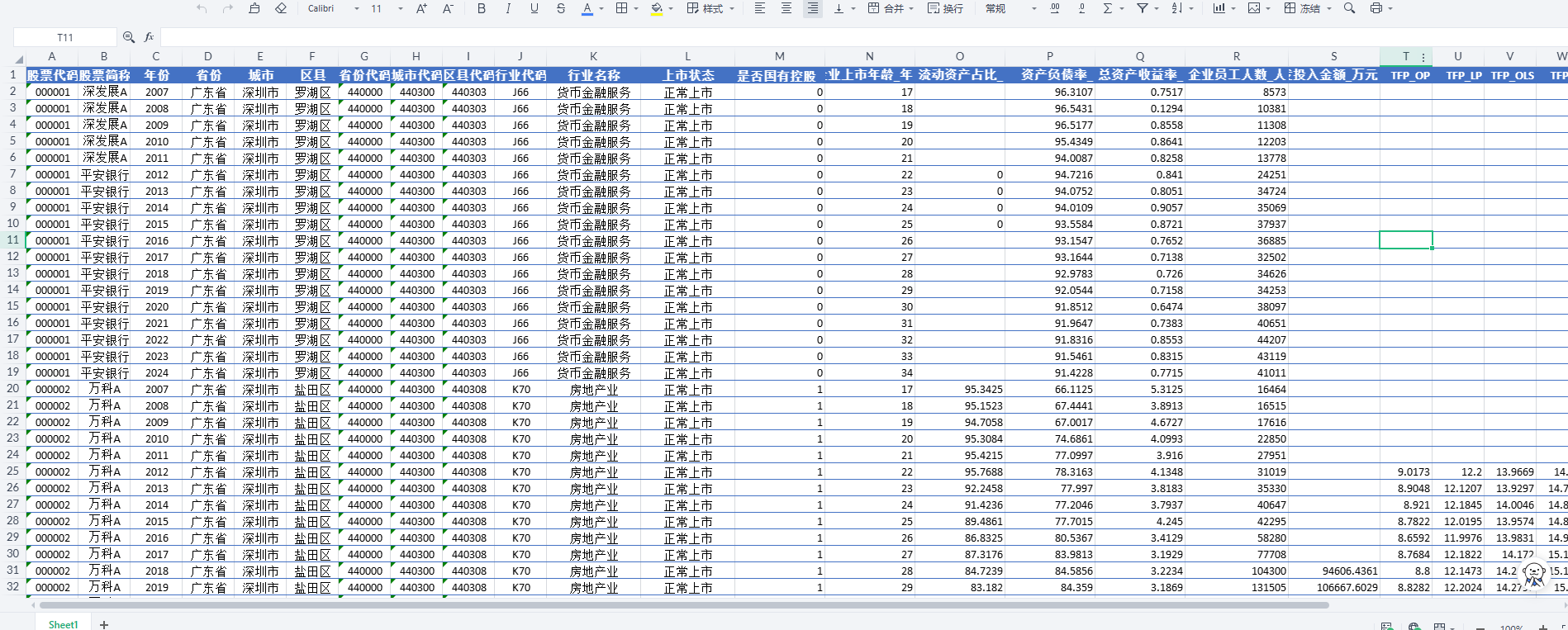Image resolution: width=1568 pixels, height=630 pixels.
Task: Apply cell borders
Action: pos(622,8)
